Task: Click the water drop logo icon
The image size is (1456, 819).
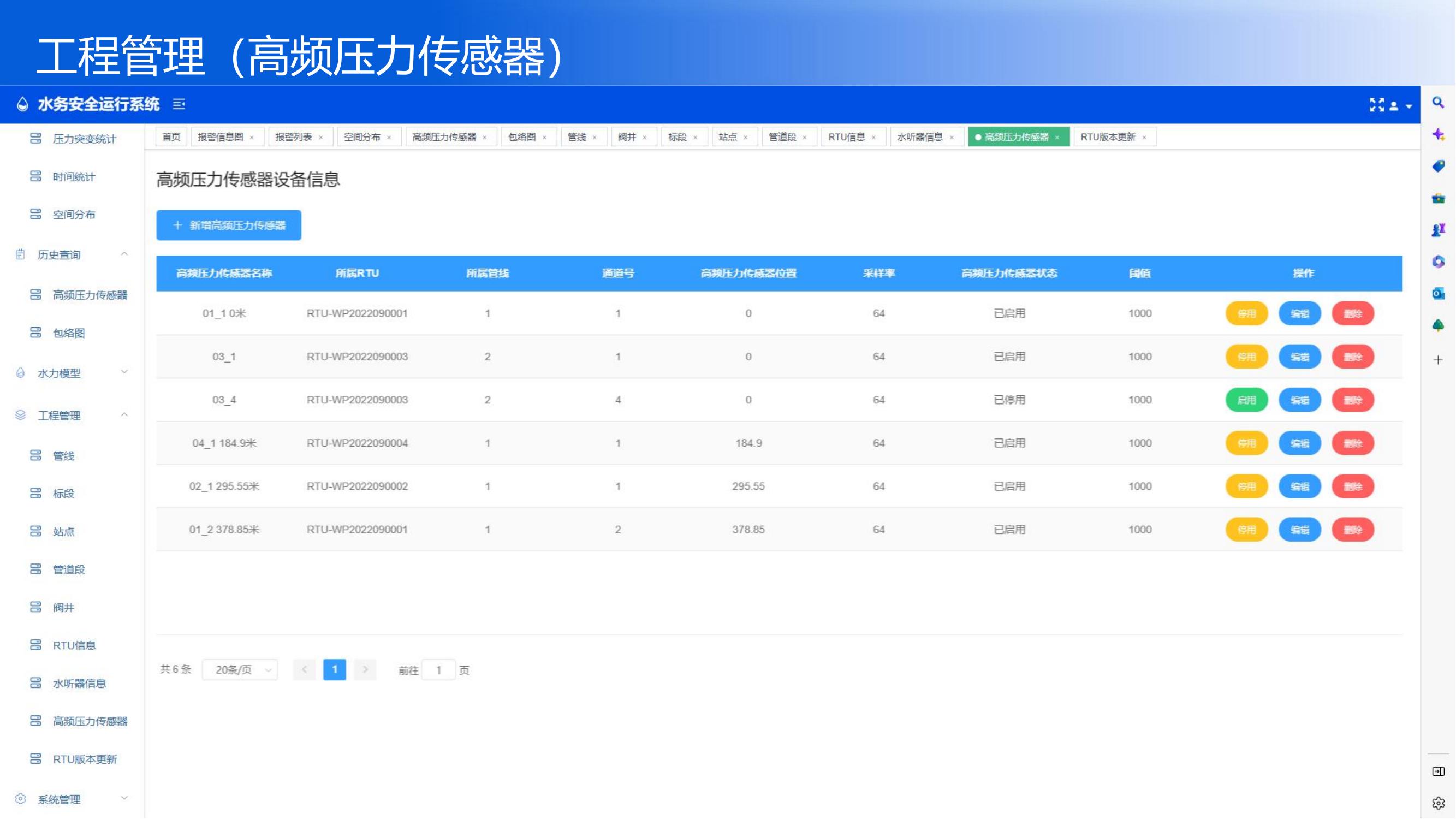Action: point(22,104)
